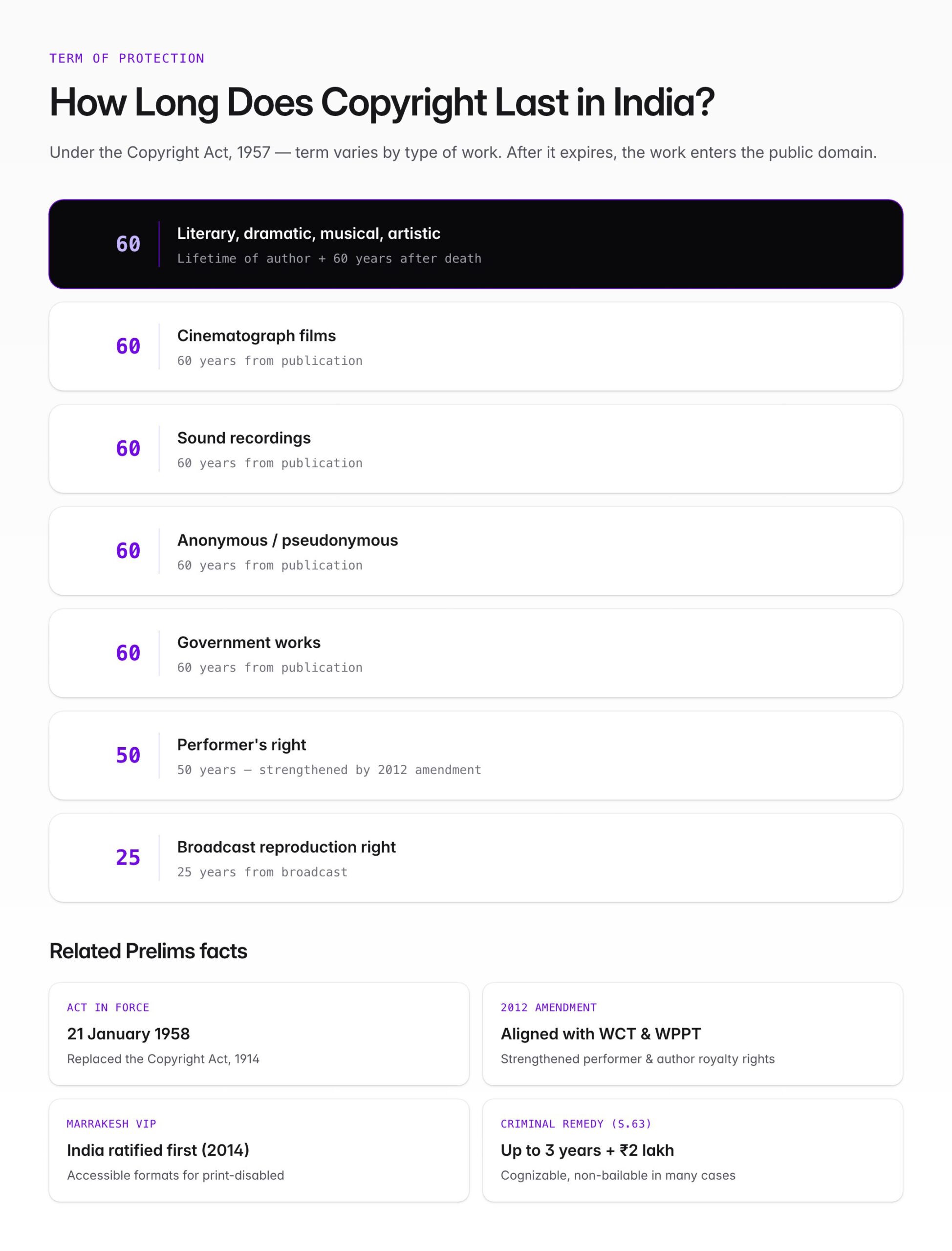This screenshot has width=952, height=1251.
Task: Click the How Long Does Copyright Last heading
Action: coord(382,103)
